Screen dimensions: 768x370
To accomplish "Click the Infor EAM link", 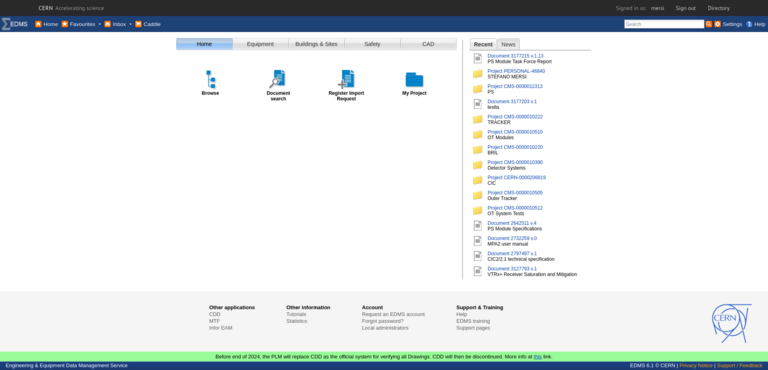I will coord(220,328).
